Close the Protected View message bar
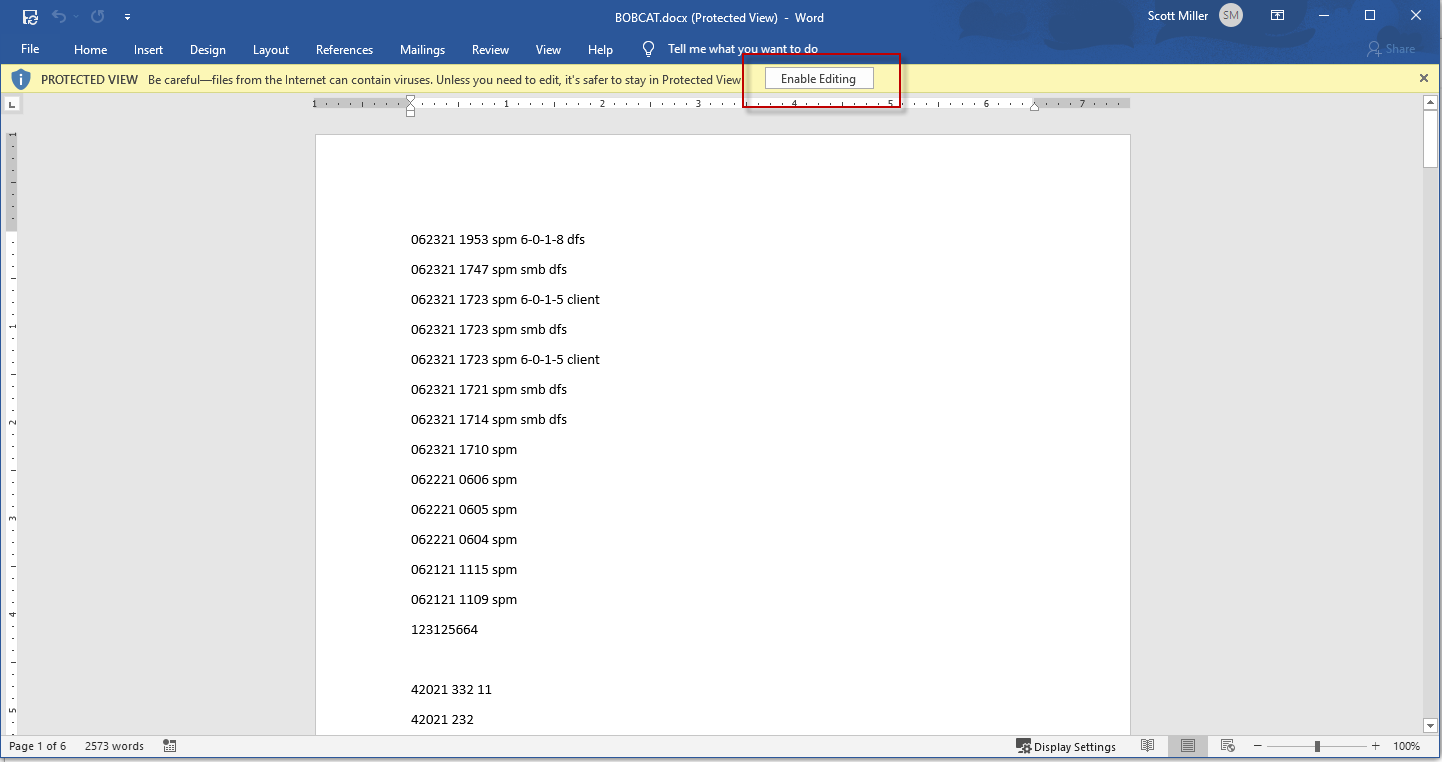Image resolution: width=1442 pixels, height=762 pixels. 1424,78
